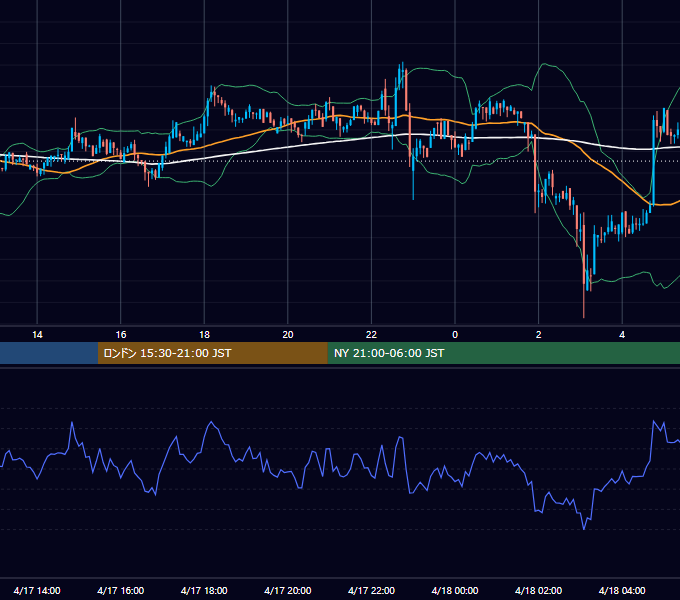
Task: Click the 4/18 00:00 time label
Action: click(x=455, y=590)
